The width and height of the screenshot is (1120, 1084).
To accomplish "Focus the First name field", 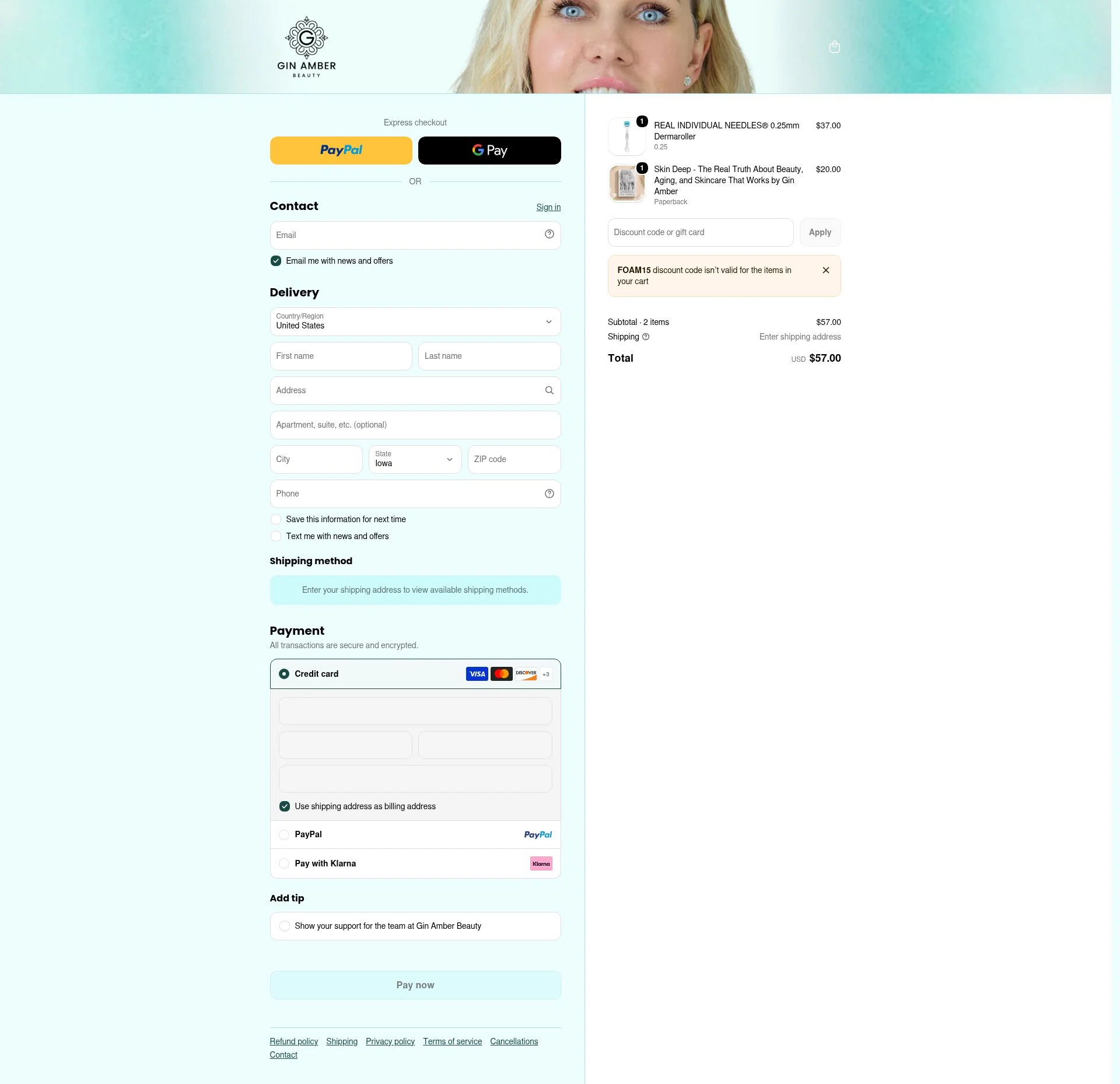I will click(341, 356).
